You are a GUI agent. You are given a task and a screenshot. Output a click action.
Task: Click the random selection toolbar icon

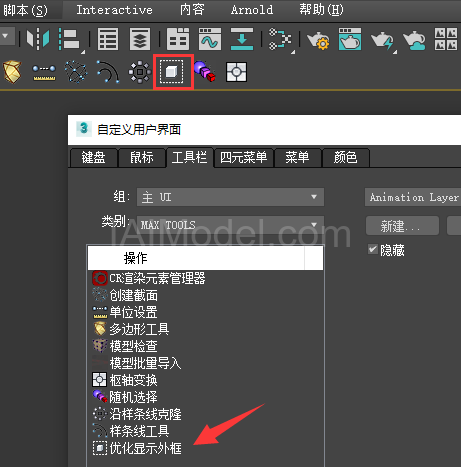point(204,72)
